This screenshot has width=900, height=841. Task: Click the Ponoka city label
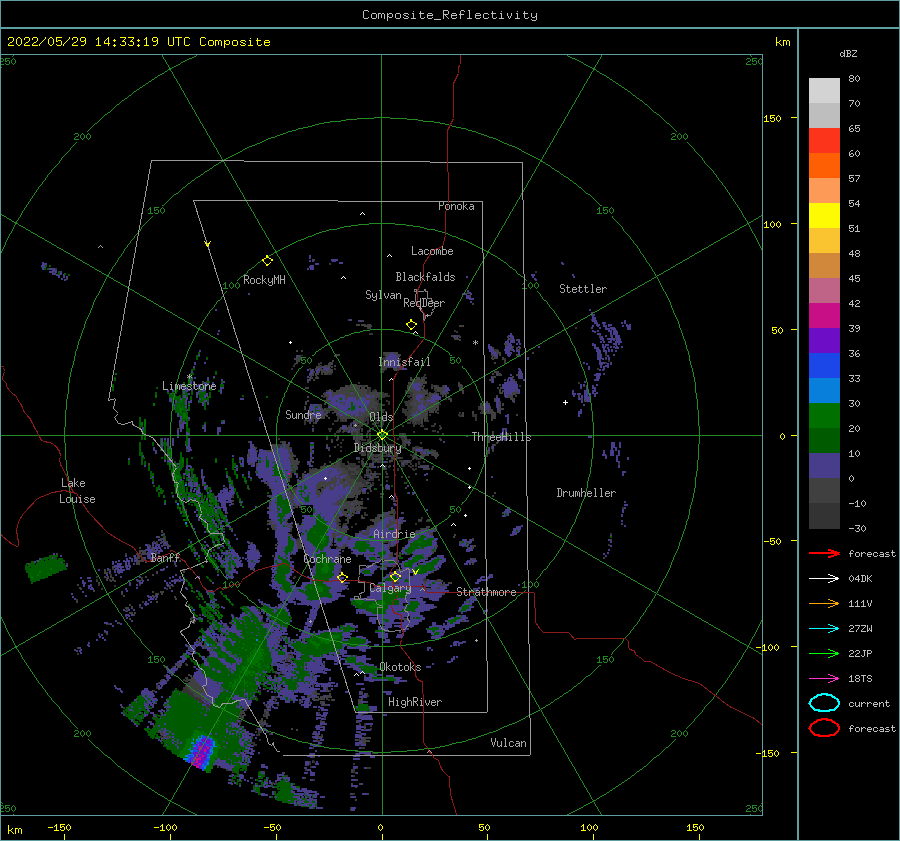click(x=456, y=206)
